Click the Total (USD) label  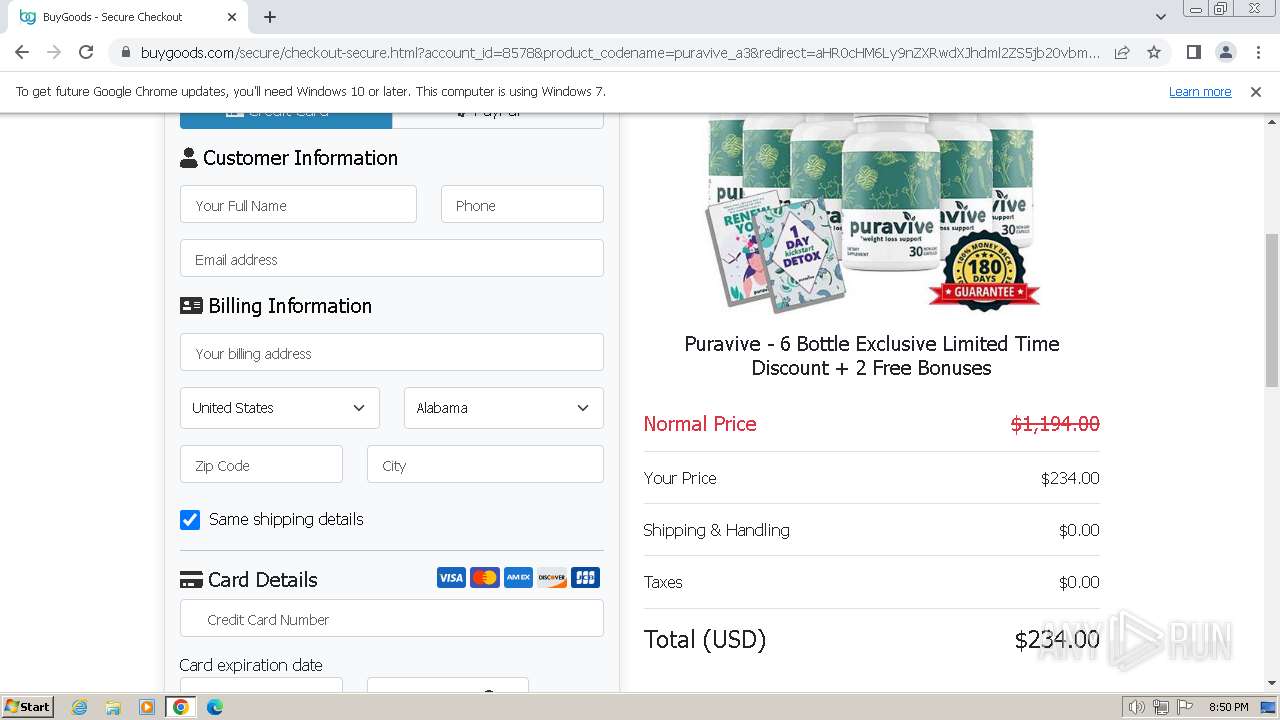pyautogui.click(x=705, y=639)
